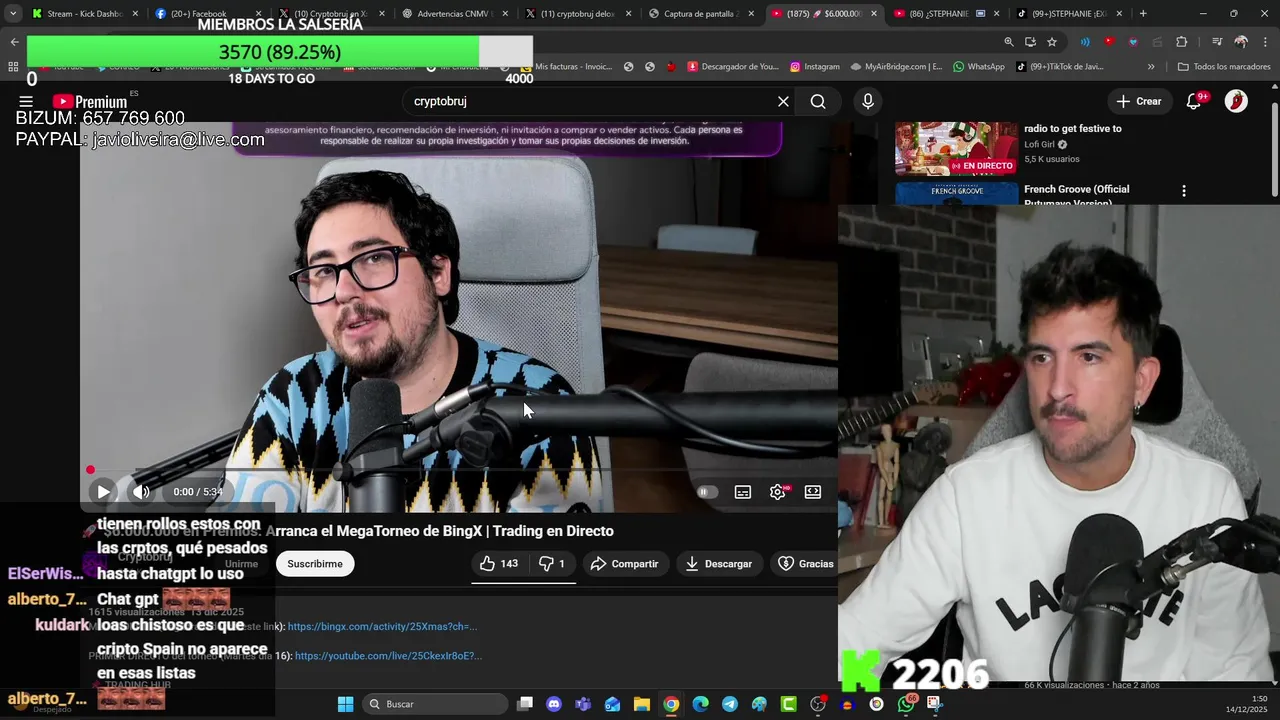The width and height of the screenshot is (1280, 720).
Task: Start voice search with the microphone
Action: 868,101
